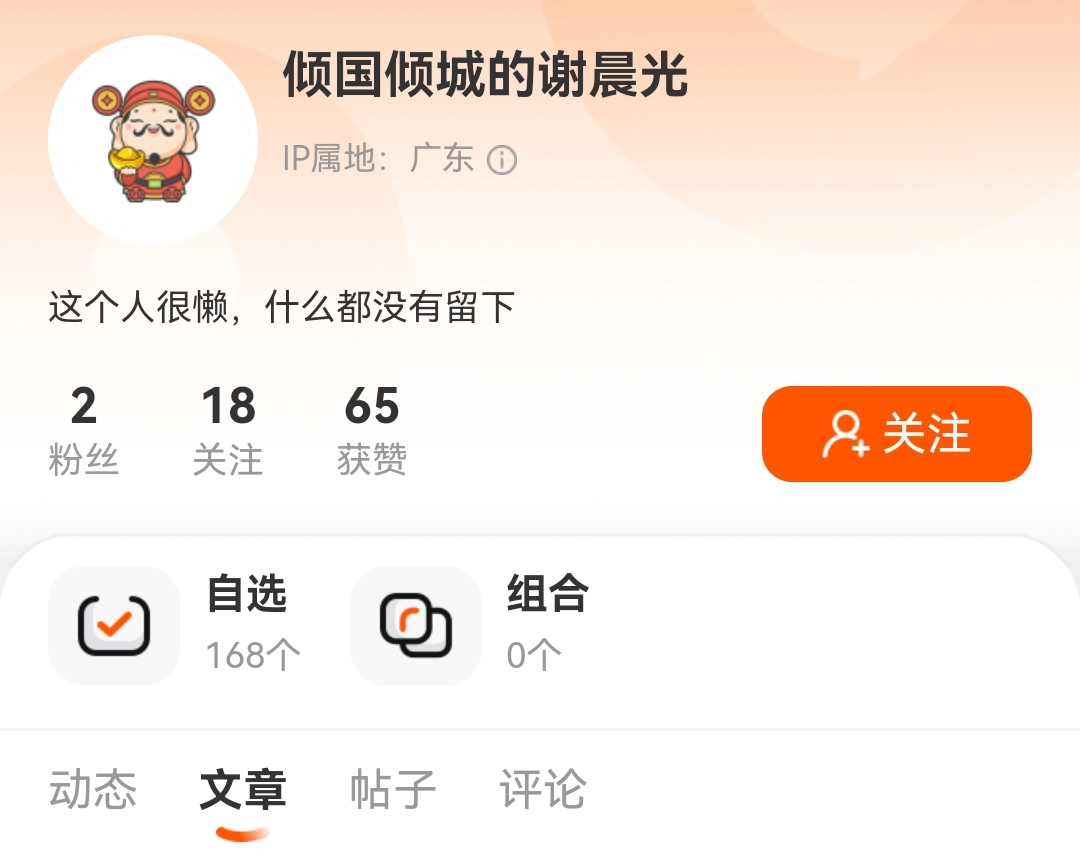Open the fans list showing 2 粉丝
This screenshot has height=868, width=1080.
point(83,431)
